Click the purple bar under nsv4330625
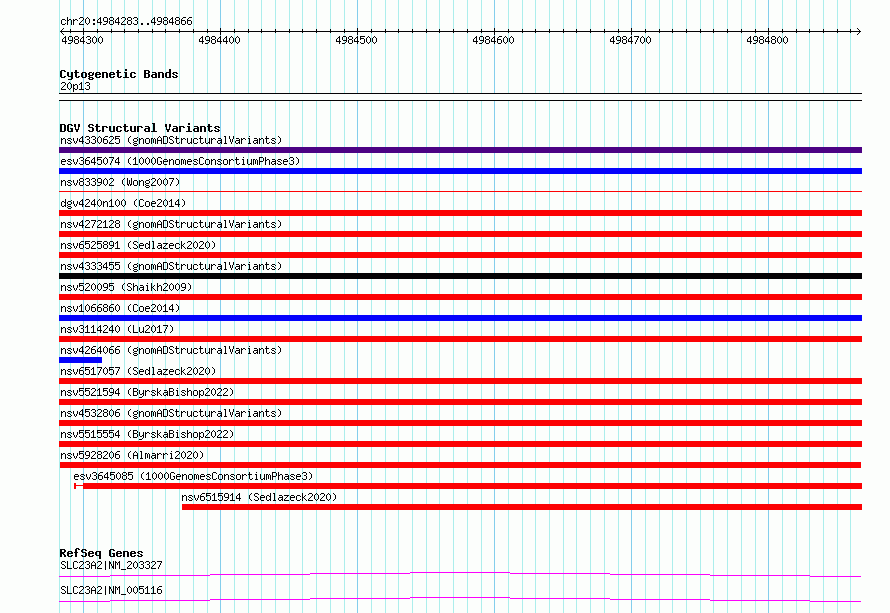Image resolution: width=890 pixels, height=613 pixels. (x=460, y=150)
